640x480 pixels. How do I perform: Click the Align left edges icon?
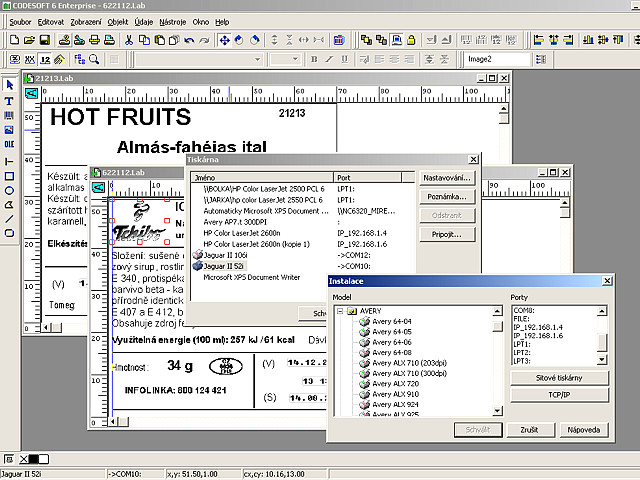[x=539, y=40]
